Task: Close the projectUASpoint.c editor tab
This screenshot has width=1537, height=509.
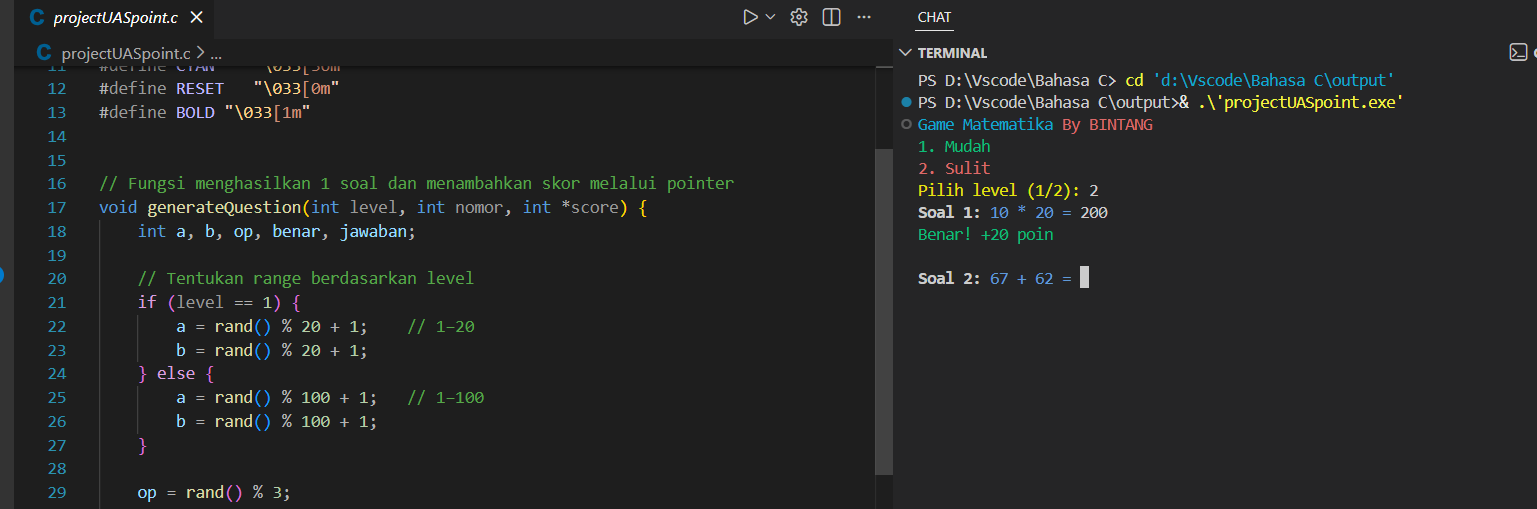Action: click(196, 18)
